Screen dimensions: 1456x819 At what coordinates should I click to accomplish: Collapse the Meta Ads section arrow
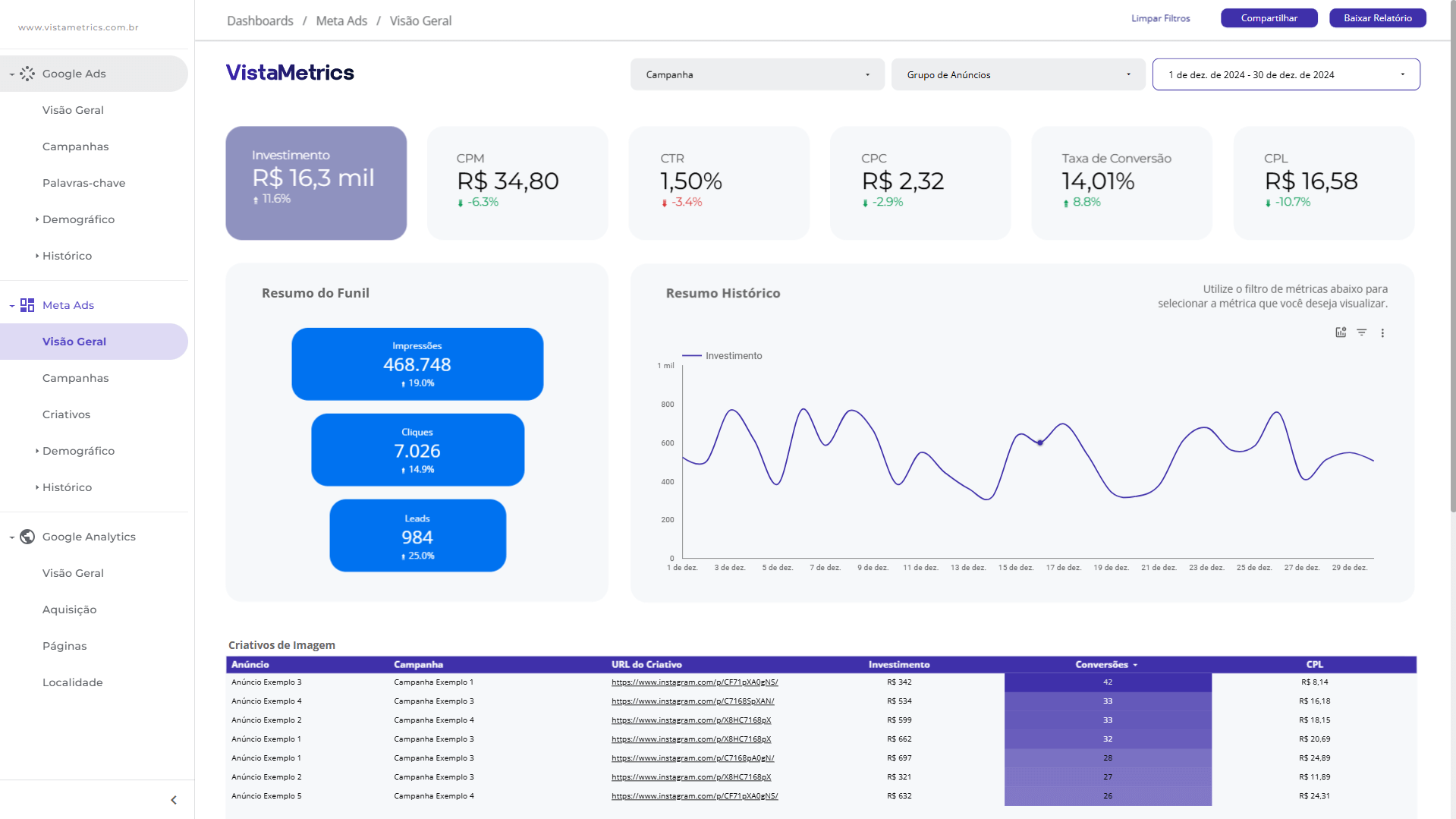tap(11, 306)
